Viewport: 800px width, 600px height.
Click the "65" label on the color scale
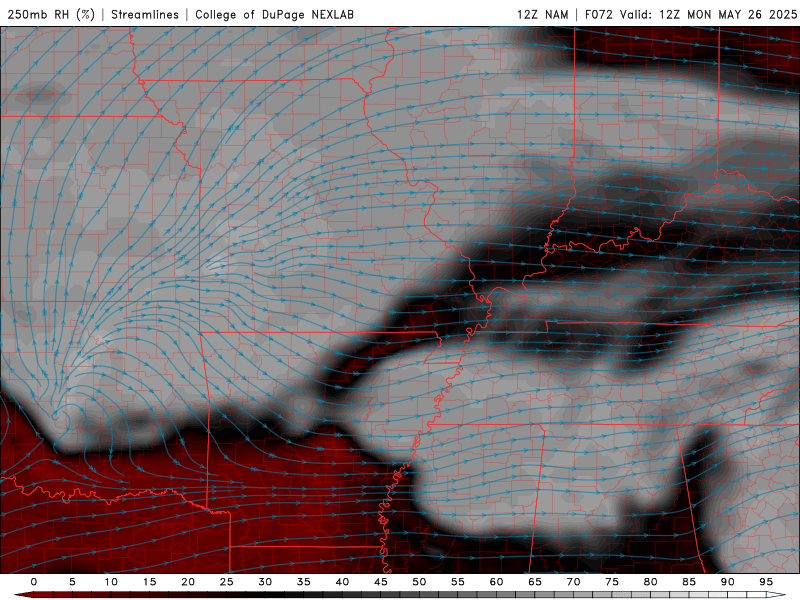535,582
